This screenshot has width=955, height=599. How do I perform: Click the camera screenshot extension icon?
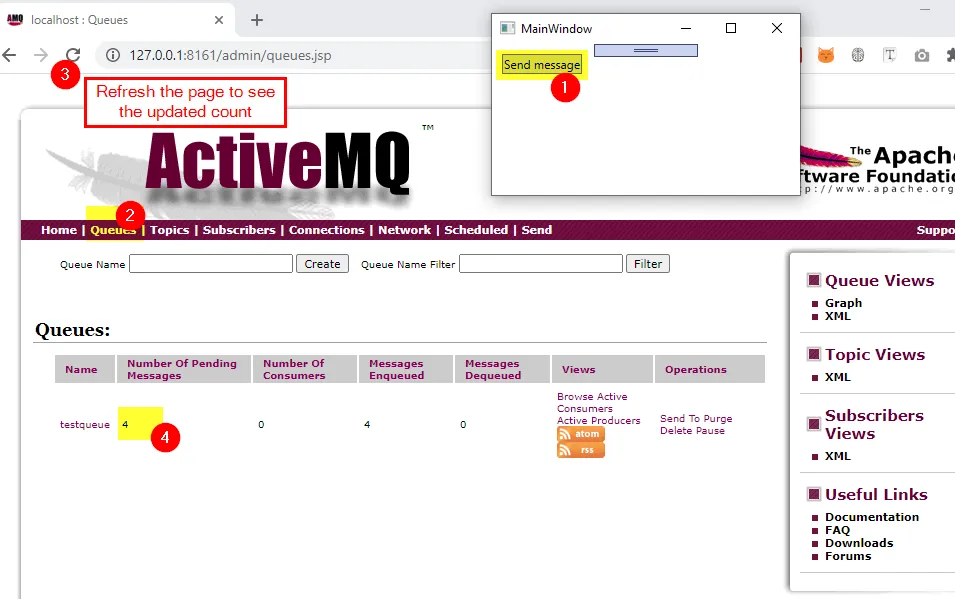(922, 55)
